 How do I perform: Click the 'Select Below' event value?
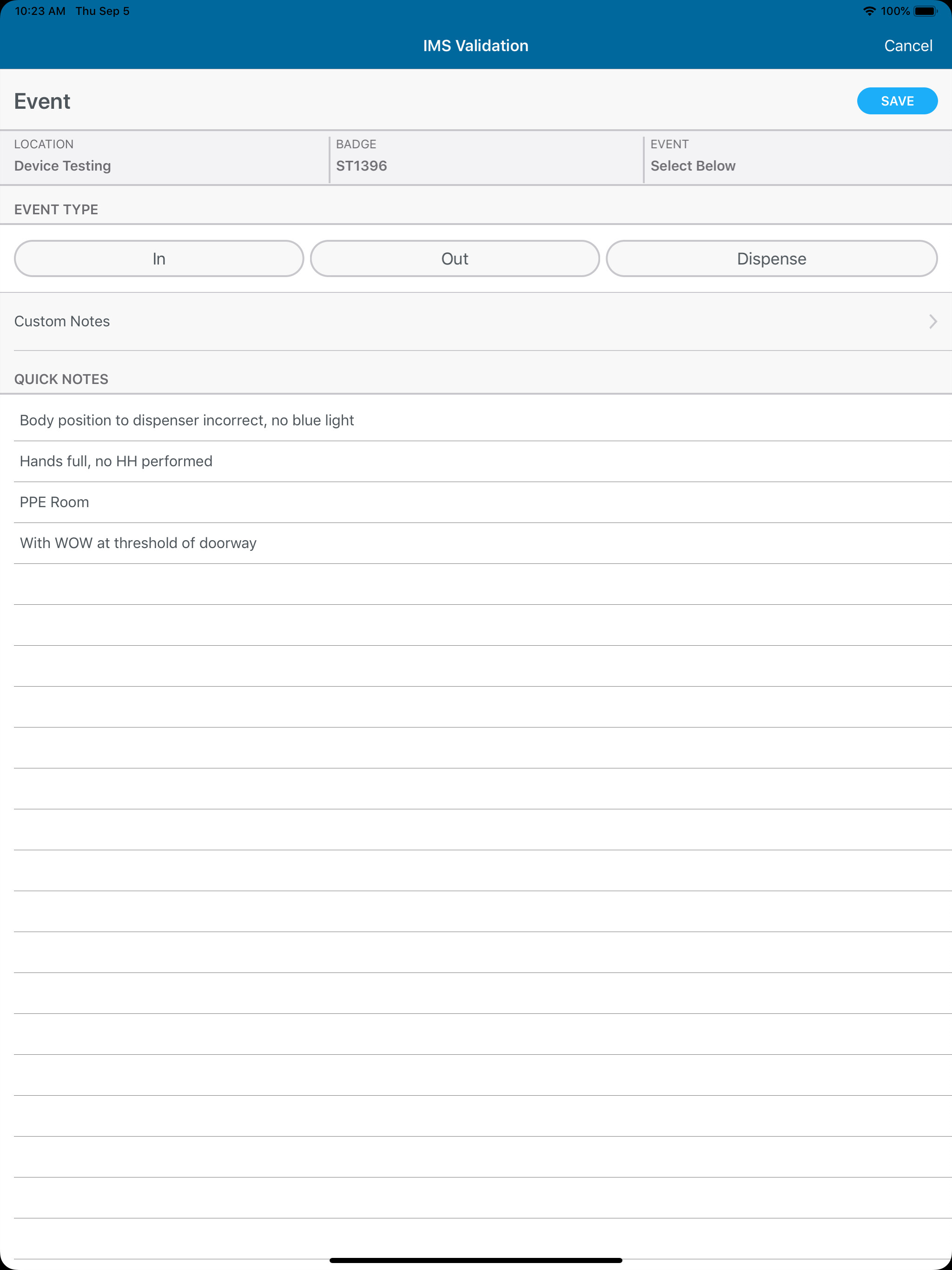693,166
